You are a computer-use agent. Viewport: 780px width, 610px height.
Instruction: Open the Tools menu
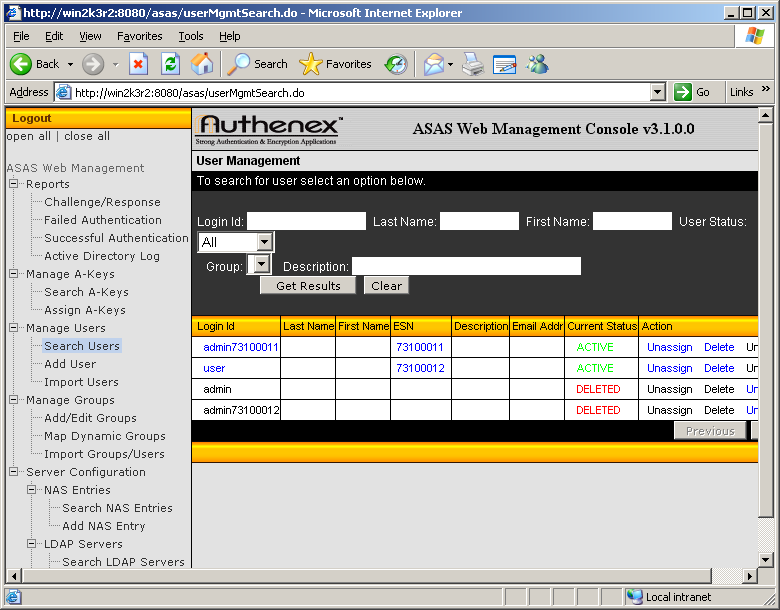(x=190, y=36)
